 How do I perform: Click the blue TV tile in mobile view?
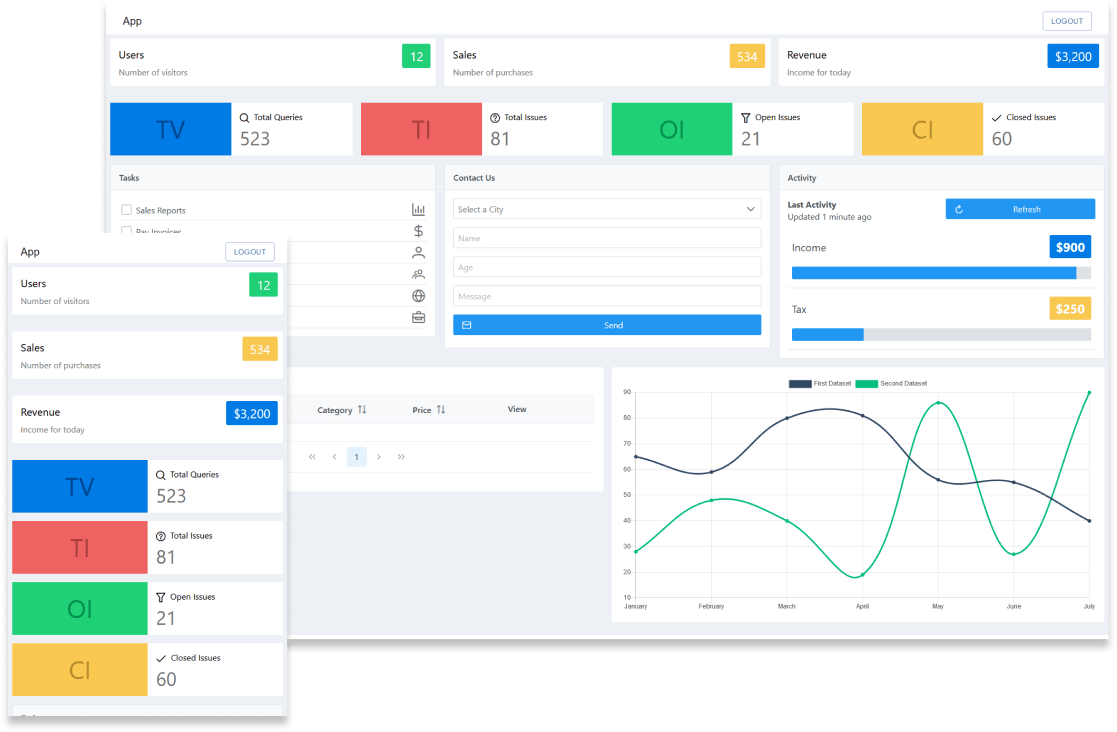(x=80, y=486)
